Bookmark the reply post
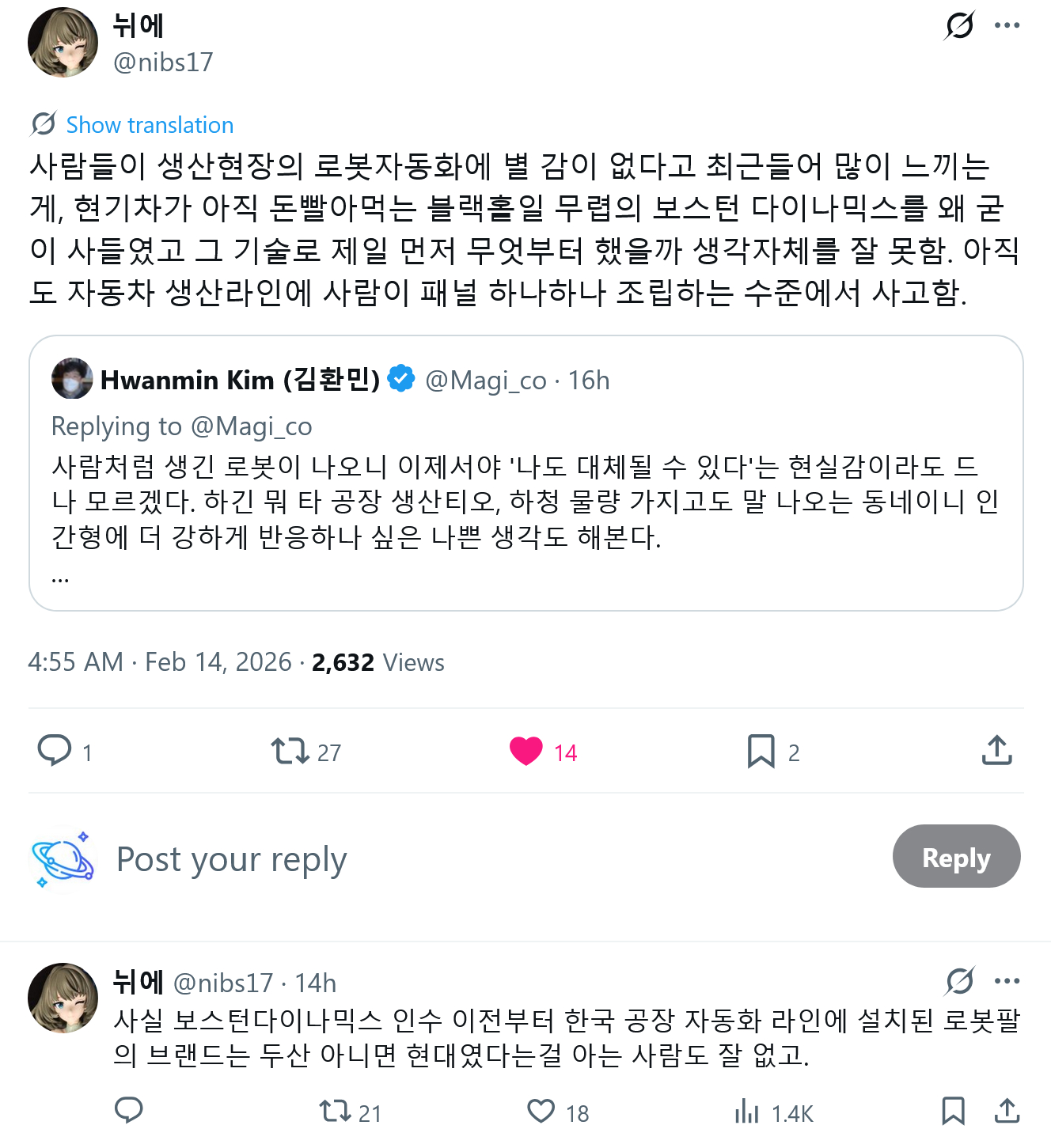 953,1112
